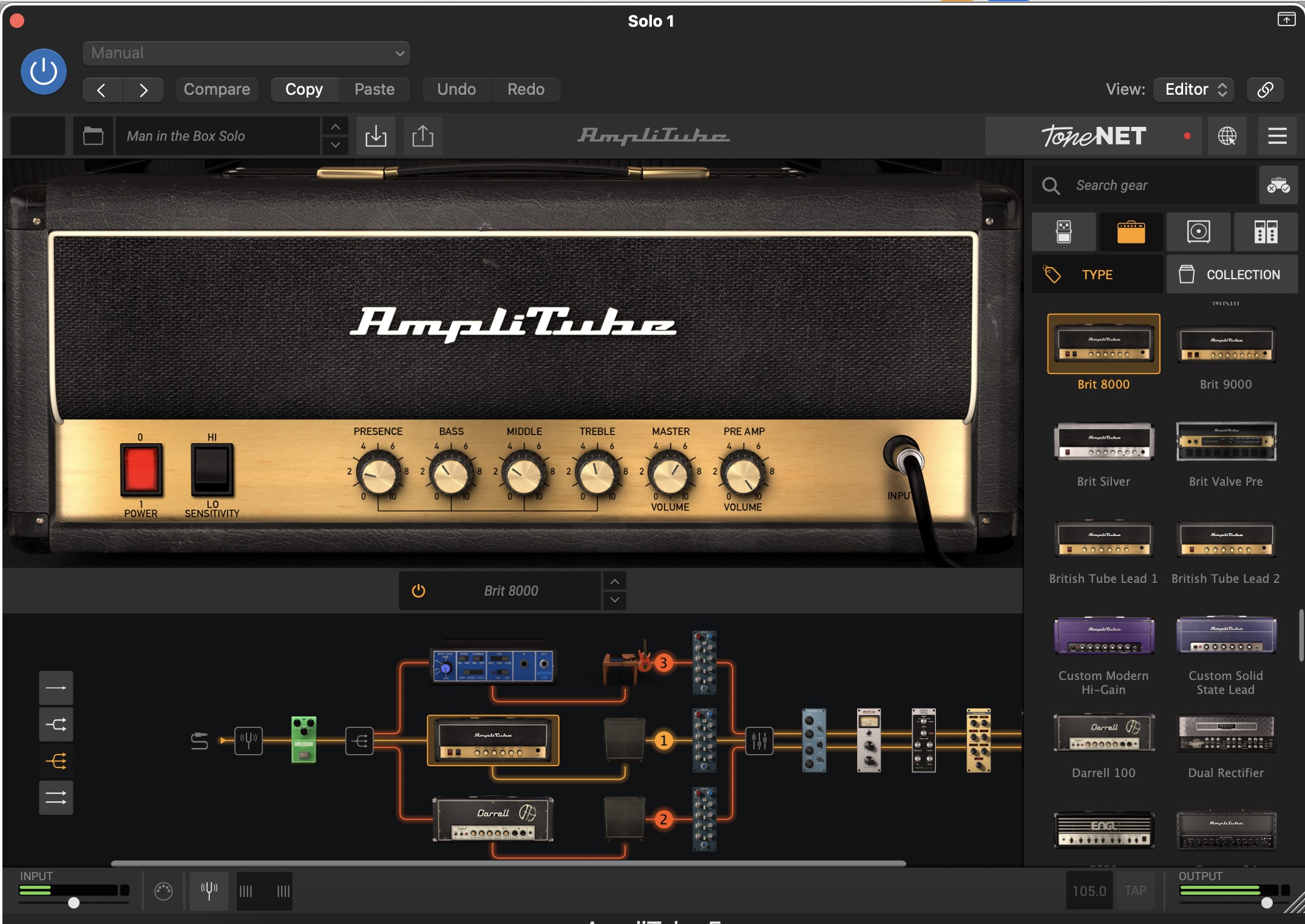Select the Man in the Box Solo preset name
This screenshot has width=1305, height=924.
(x=217, y=136)
